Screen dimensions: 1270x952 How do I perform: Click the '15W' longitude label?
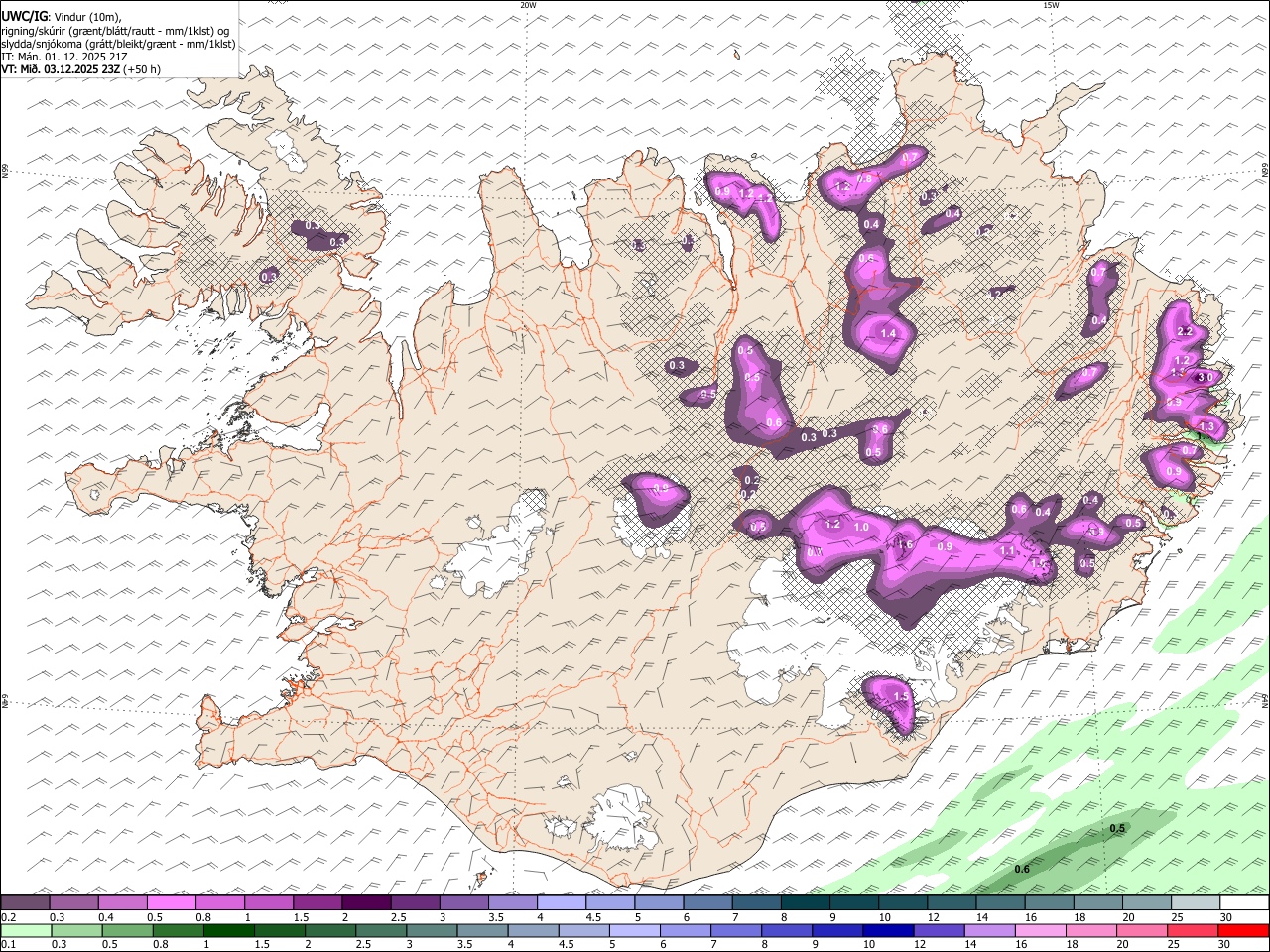point(1051,5)
